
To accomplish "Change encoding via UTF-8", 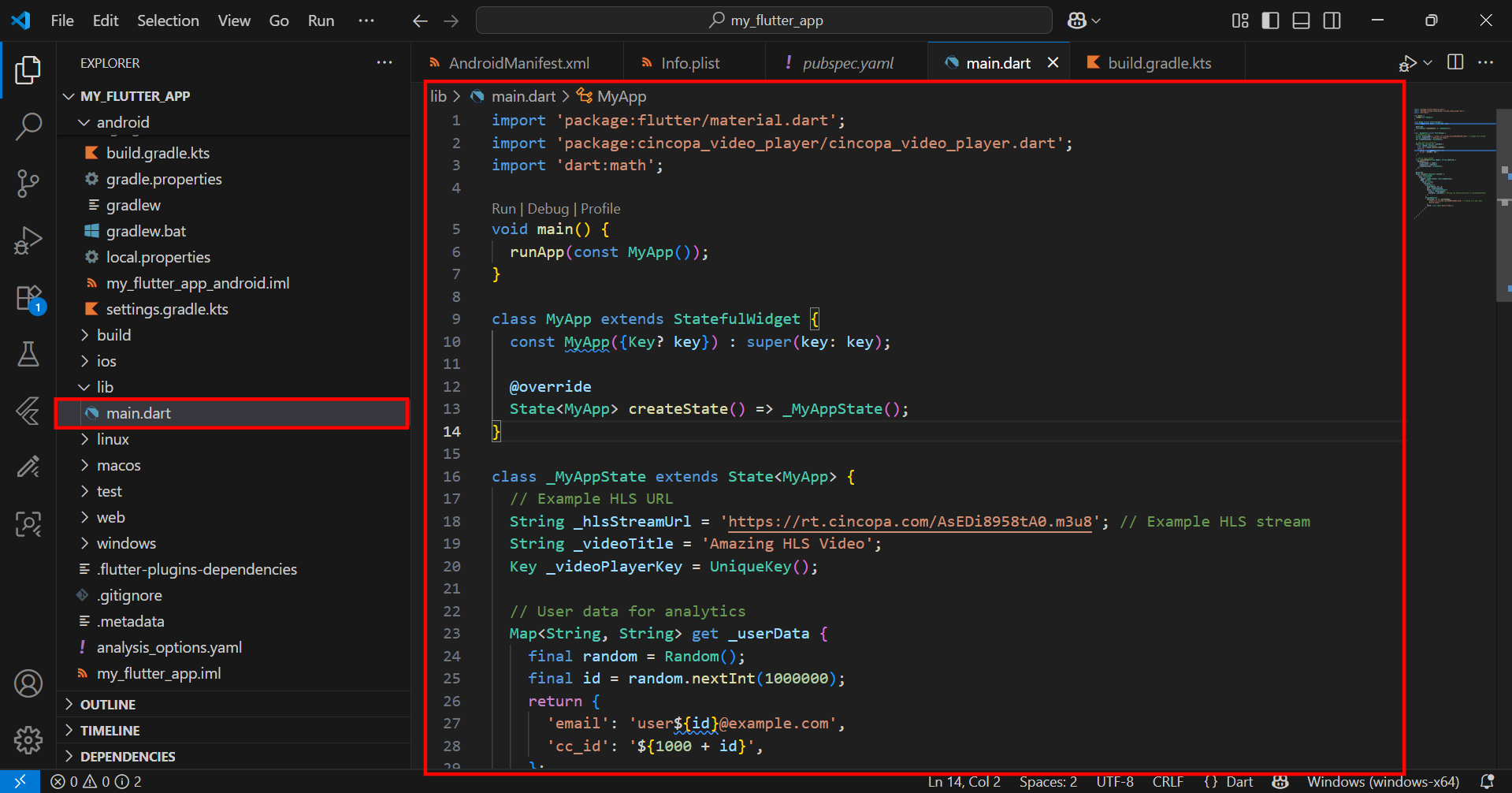I will pyautogui.click(x=1115, y=781).
